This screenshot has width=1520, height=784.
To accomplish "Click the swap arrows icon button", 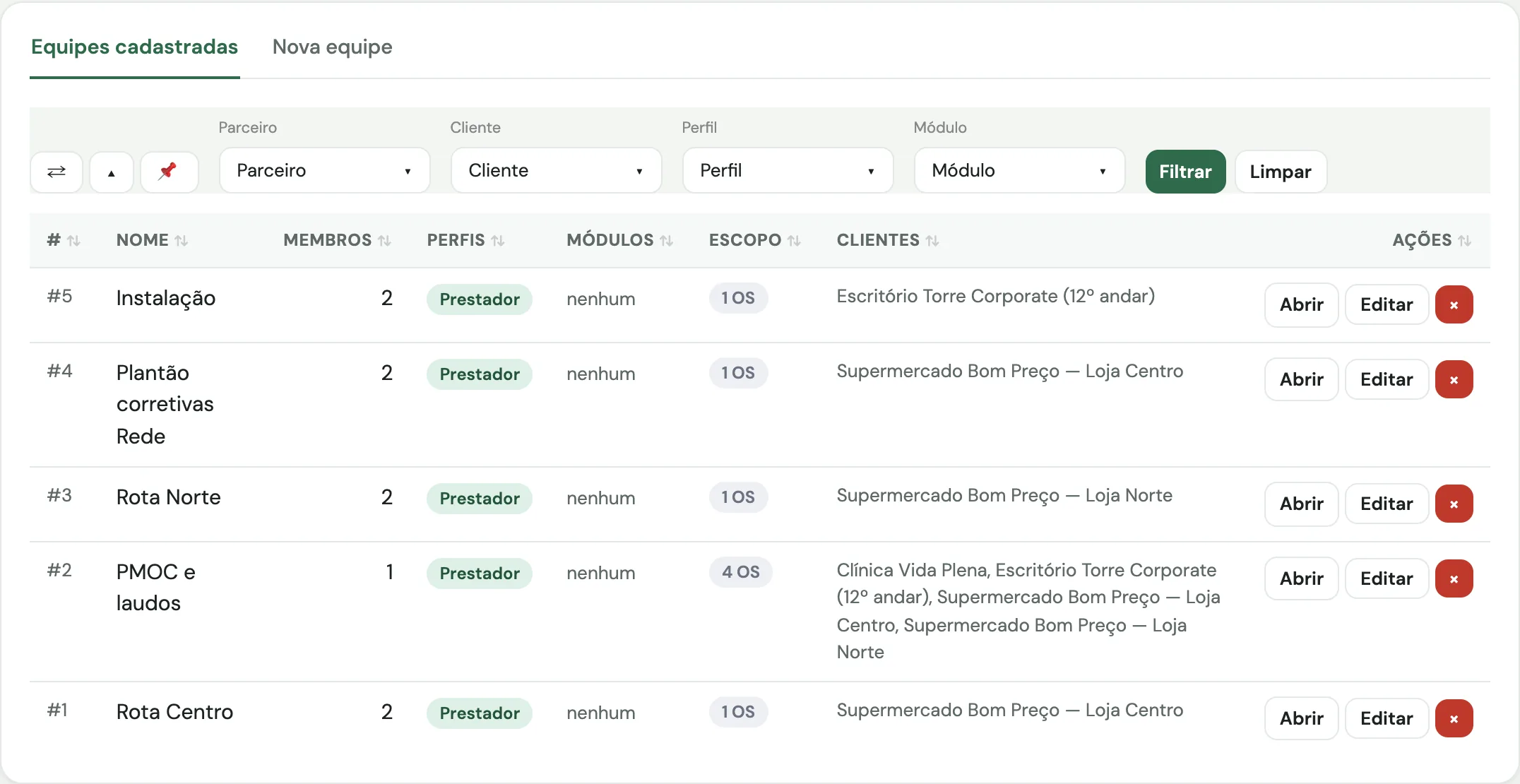I will pyautogui.click(x=57, y=172).
